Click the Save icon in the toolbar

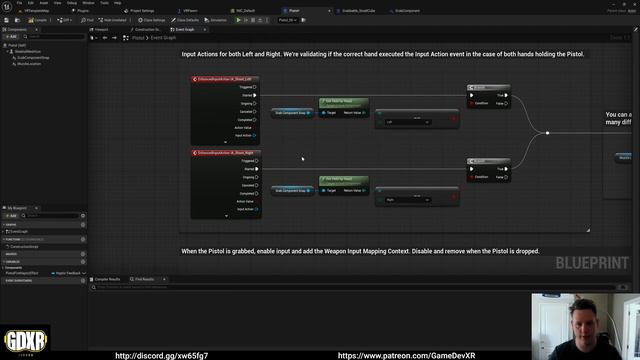click(x=6, y=20)
